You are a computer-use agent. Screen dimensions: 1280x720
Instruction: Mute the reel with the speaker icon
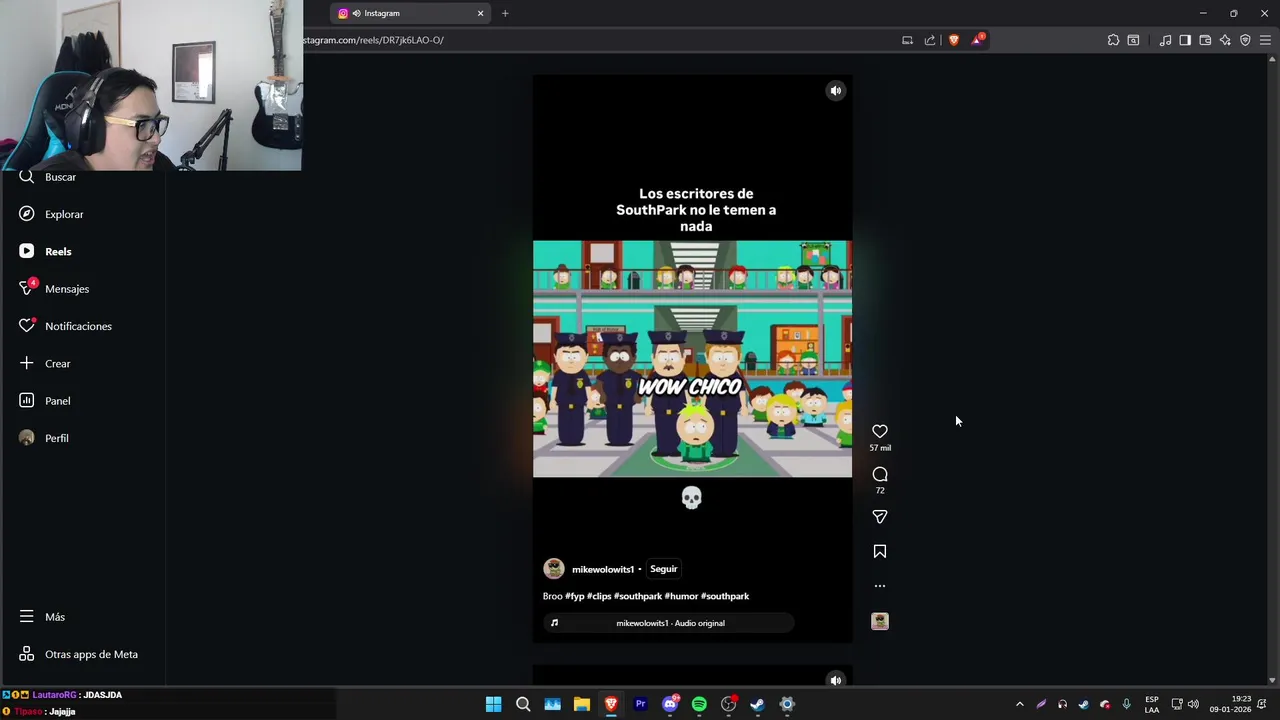(x=836, y=91)
